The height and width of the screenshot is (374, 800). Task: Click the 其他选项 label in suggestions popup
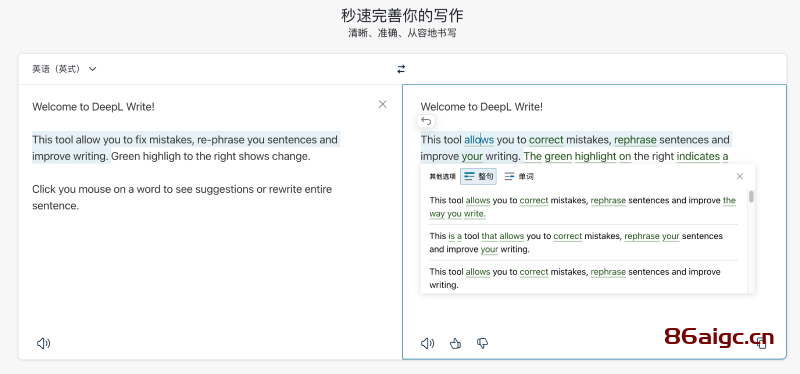442,177
